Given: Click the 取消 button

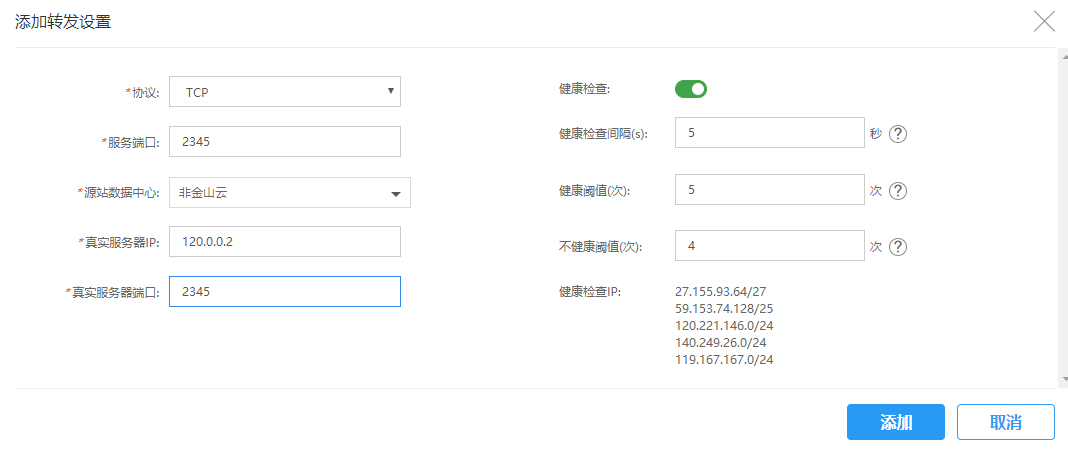Looking at the screenshot, I should [x=1005, y=422].
